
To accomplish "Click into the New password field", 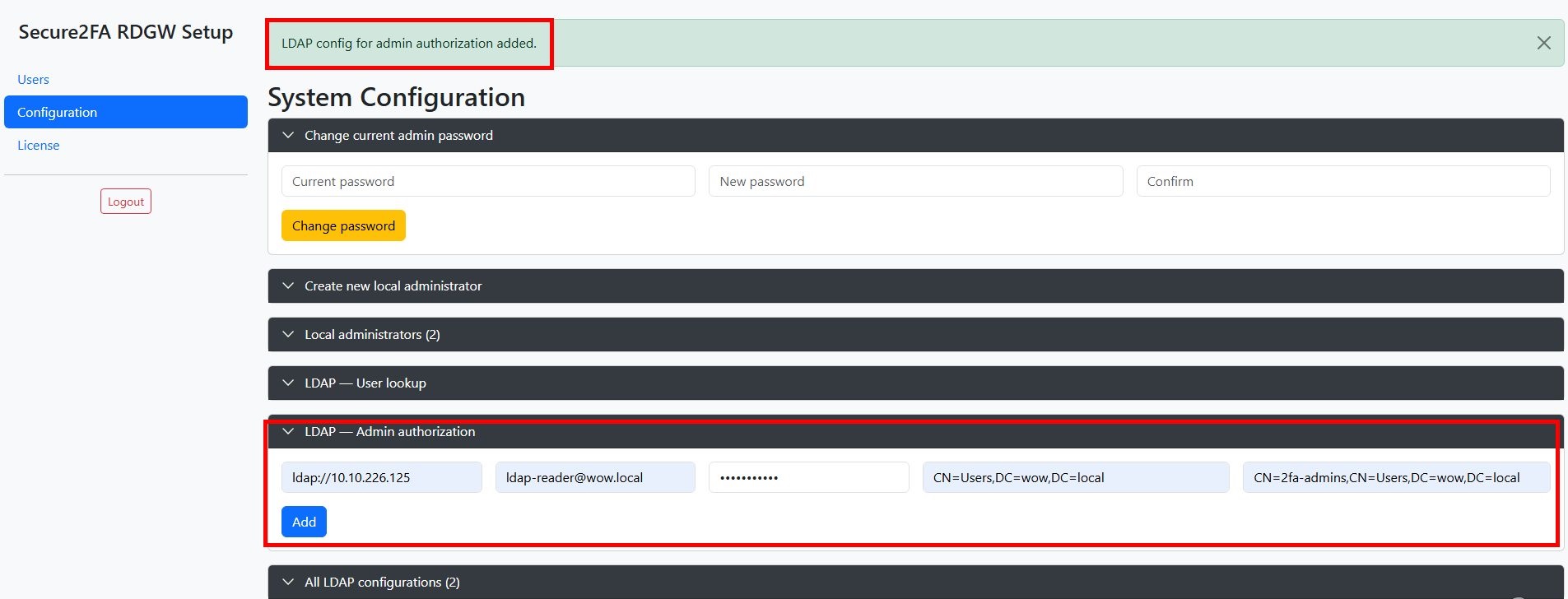I will click(x=915, y=182).
